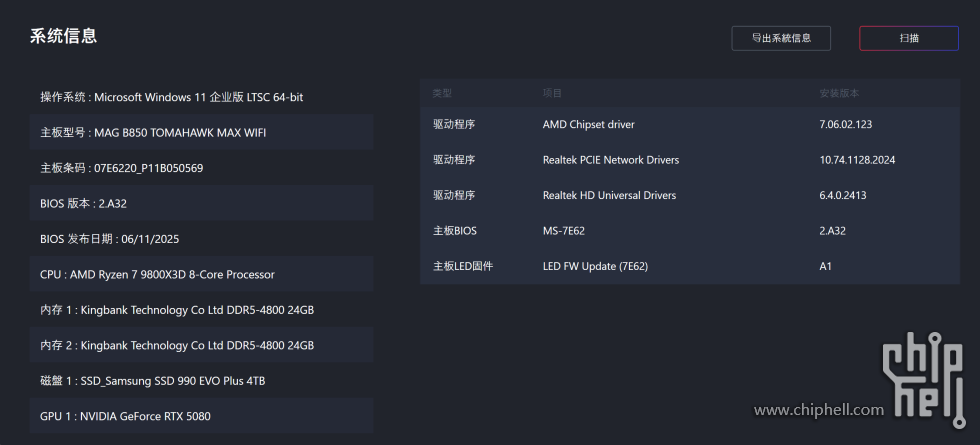Select Realtek HD Universal Drivers entry
Image resolution: width=980 pixels, height=445 pixels.
pos(609,195)
